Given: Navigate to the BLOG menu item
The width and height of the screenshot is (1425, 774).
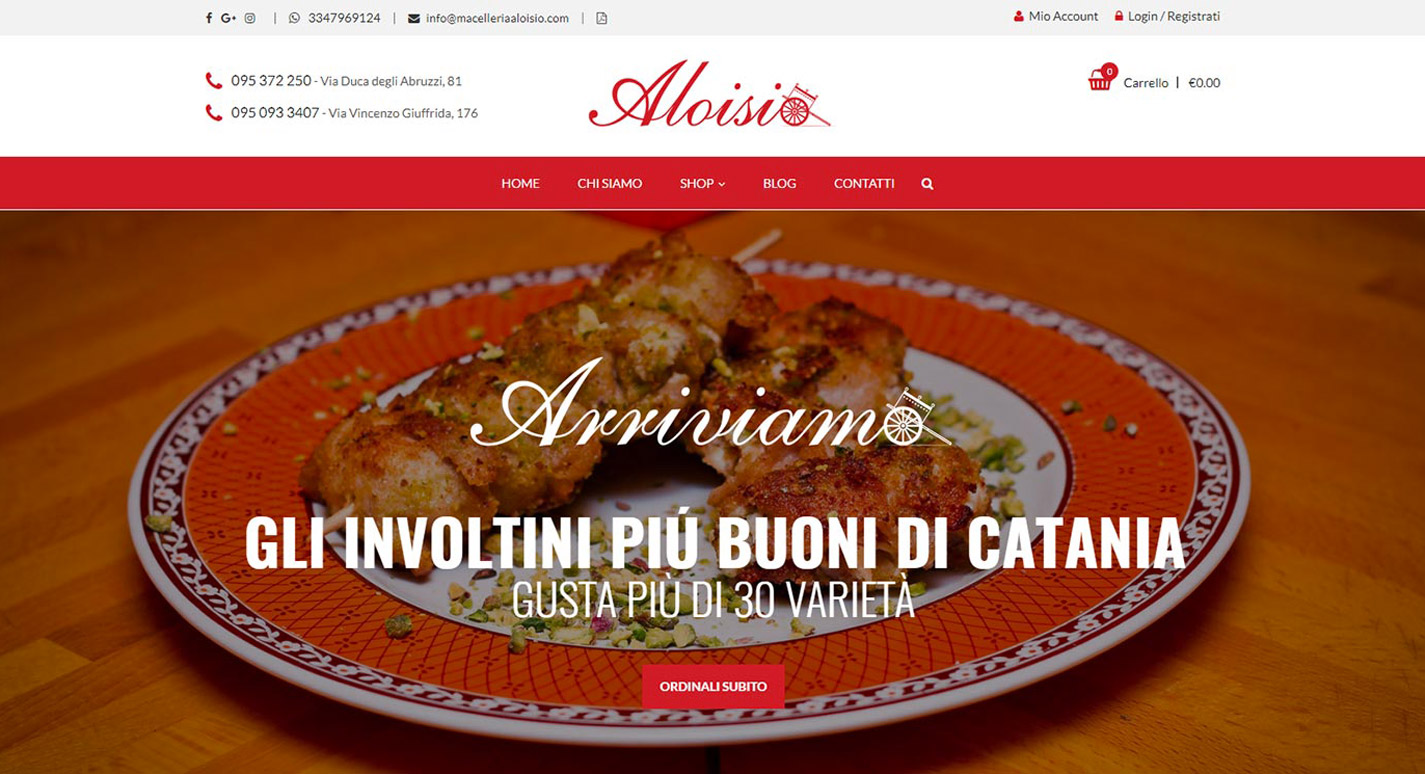Looking at the screenshot, I should (x=779, y=184).
